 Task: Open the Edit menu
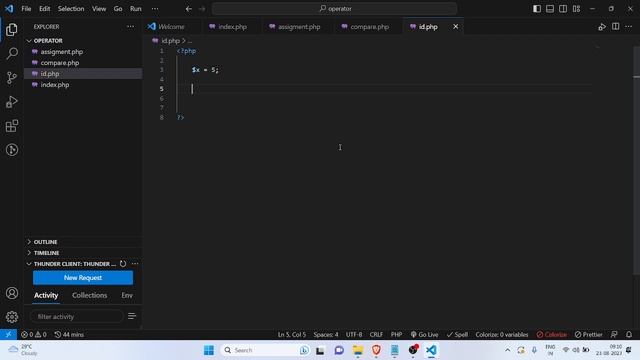coord(44,9)
